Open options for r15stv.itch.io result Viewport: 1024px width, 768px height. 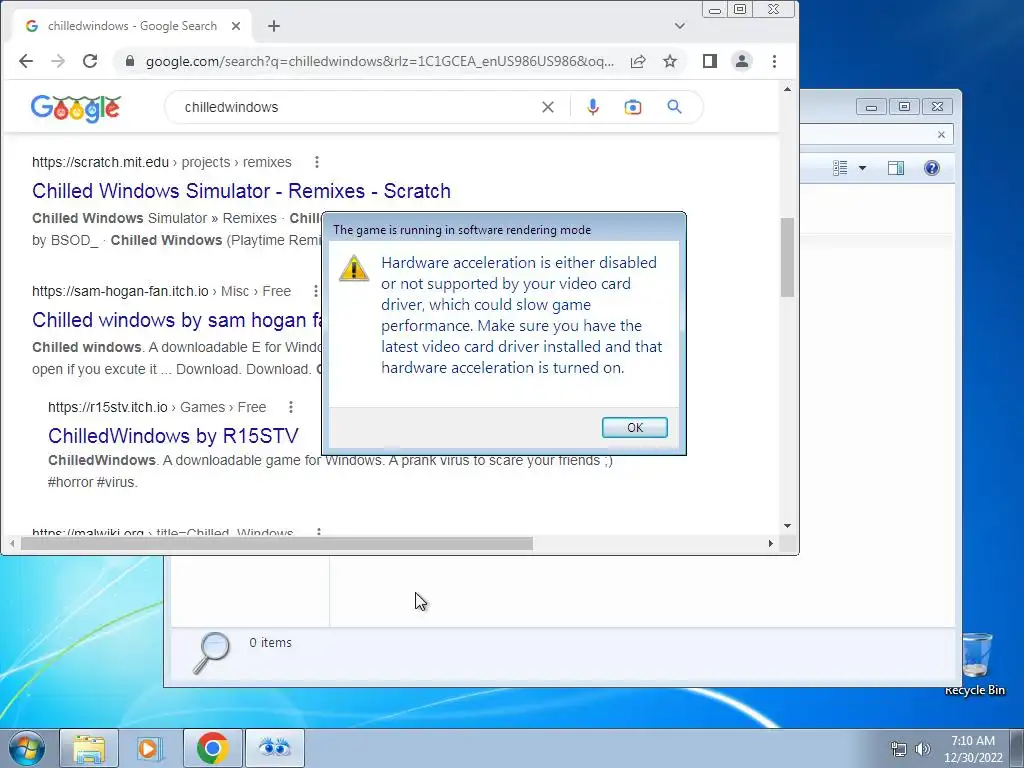point(291,408)
